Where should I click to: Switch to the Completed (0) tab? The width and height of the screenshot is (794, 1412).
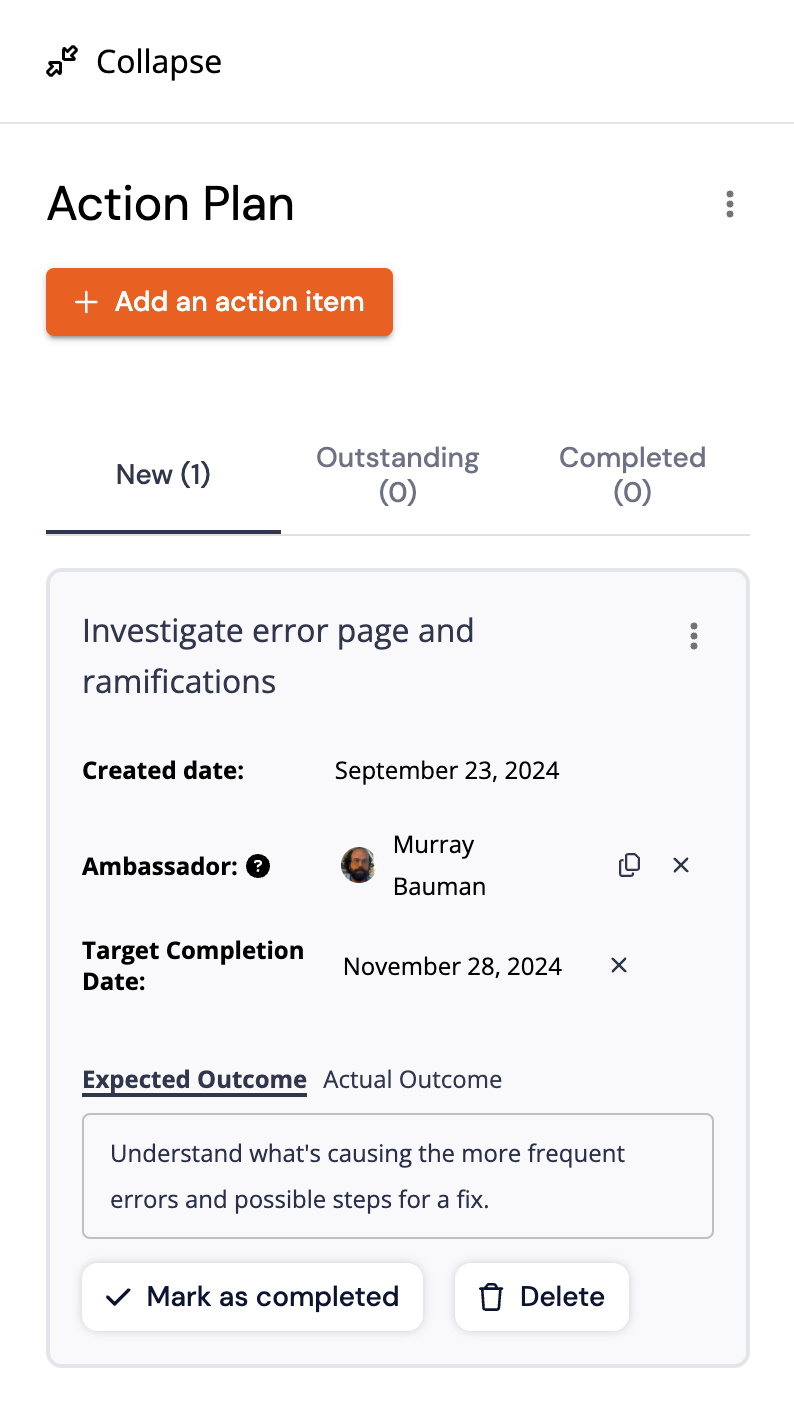coord(632,474)
